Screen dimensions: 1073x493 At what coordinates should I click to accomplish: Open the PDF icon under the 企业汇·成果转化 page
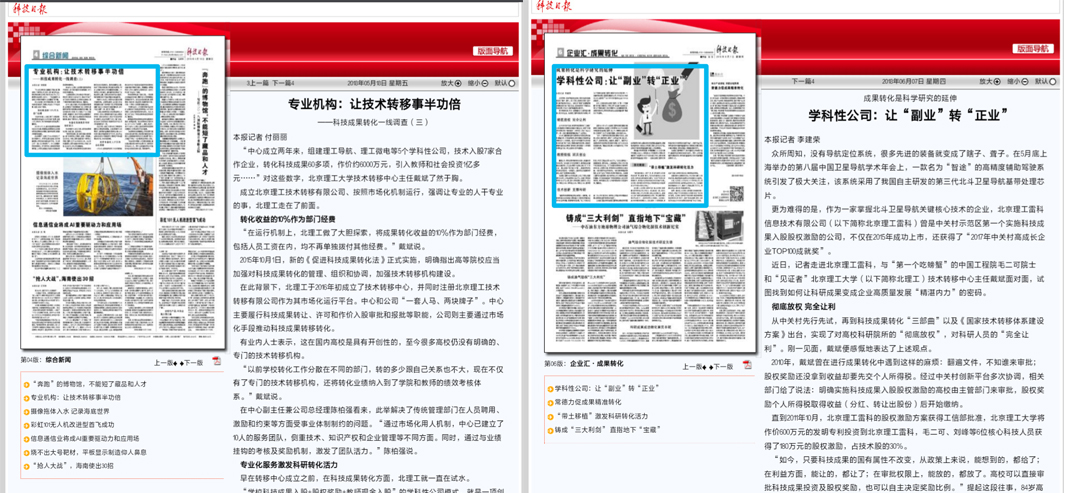746,366
